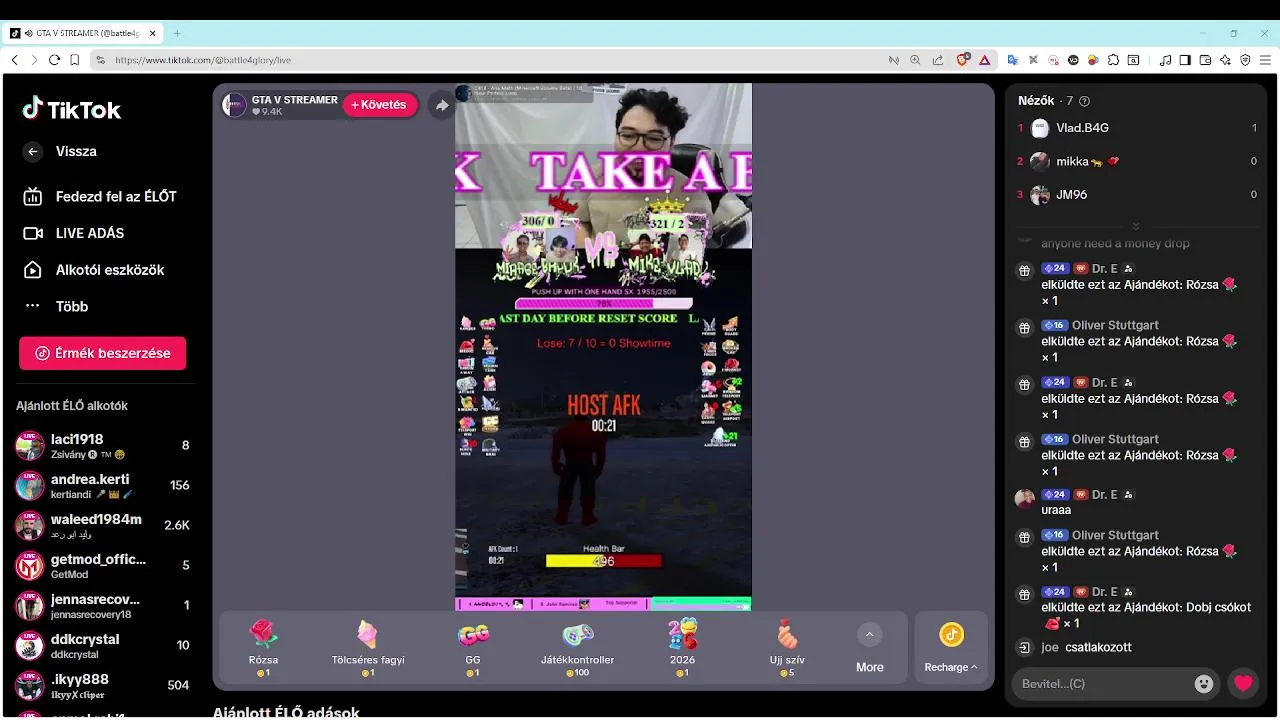
Task: Bookmark this page
Action: pyautogui.click(x=75, y=60)
